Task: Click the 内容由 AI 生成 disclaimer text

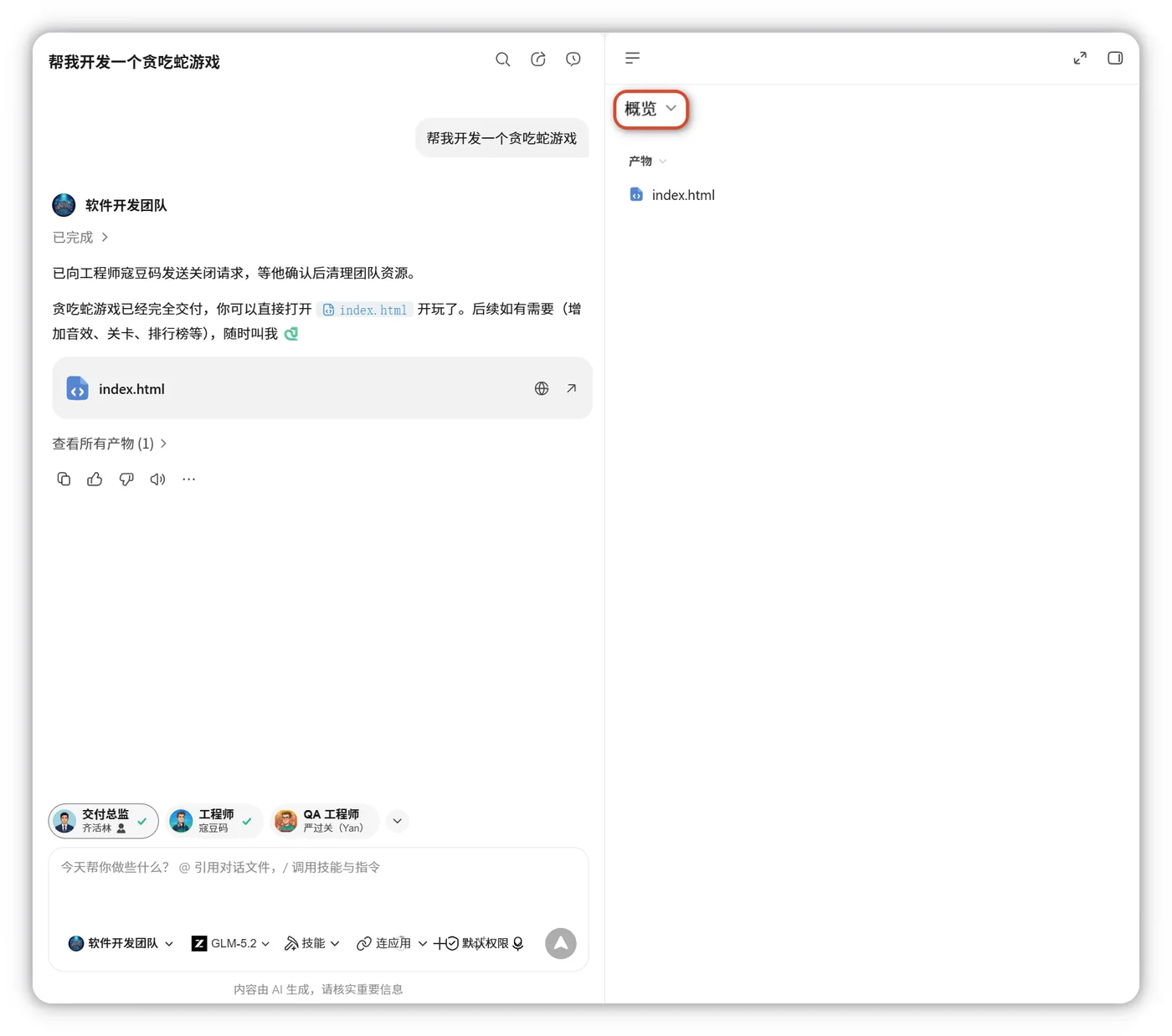Action: pos(318,989)
